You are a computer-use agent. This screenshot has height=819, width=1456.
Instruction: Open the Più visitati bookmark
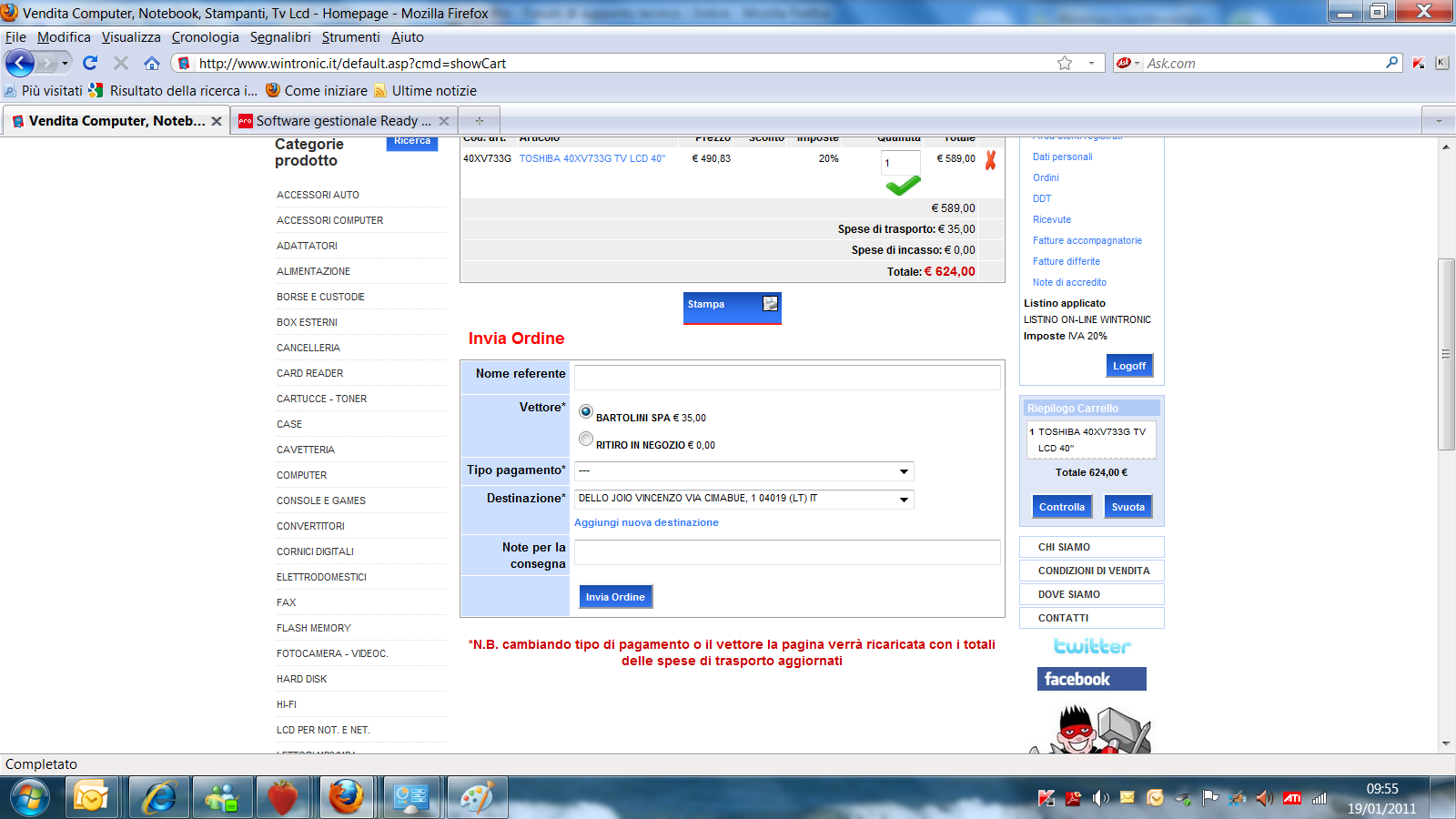pos(43,91)
